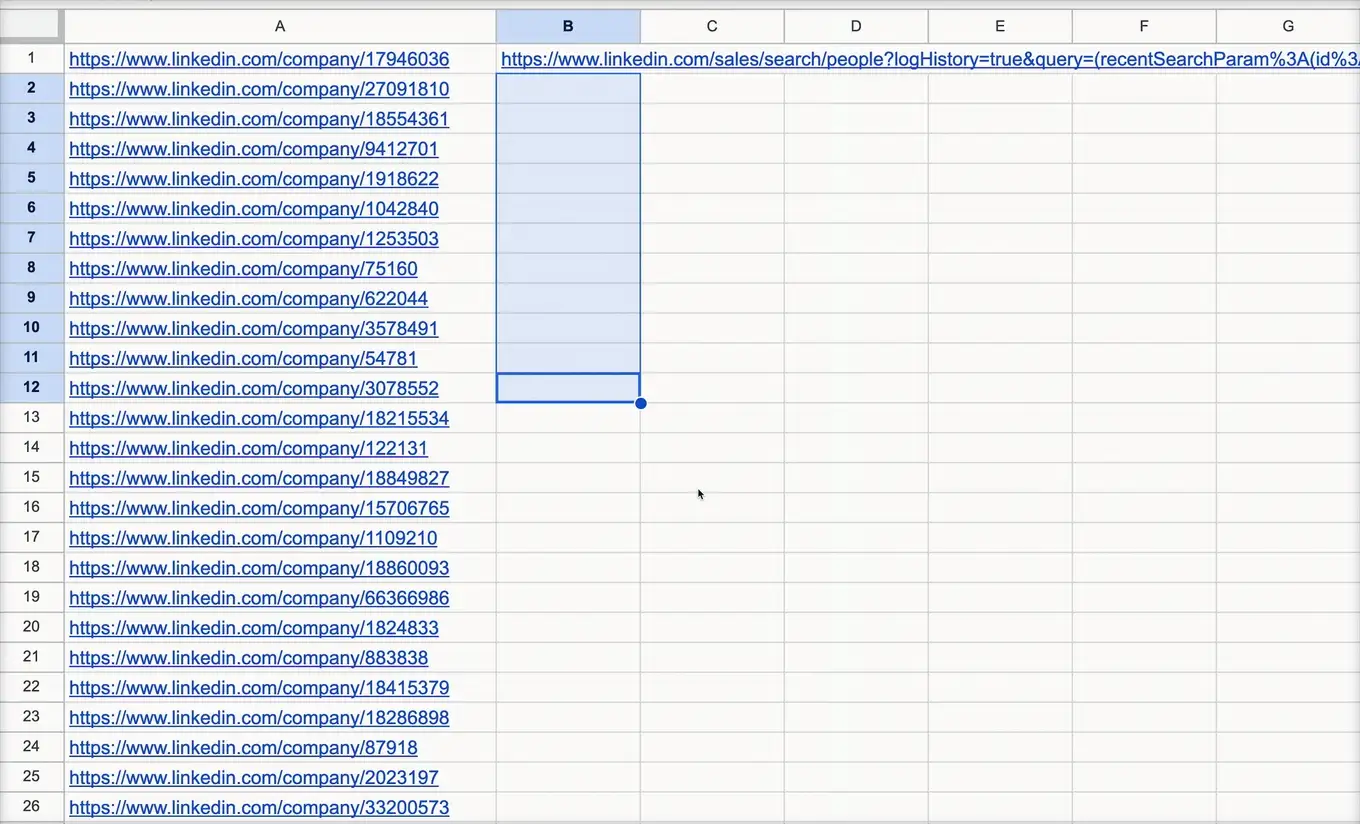The image size is (1360, 824).
Task: Select cell B12
Action: pos(568,388)
